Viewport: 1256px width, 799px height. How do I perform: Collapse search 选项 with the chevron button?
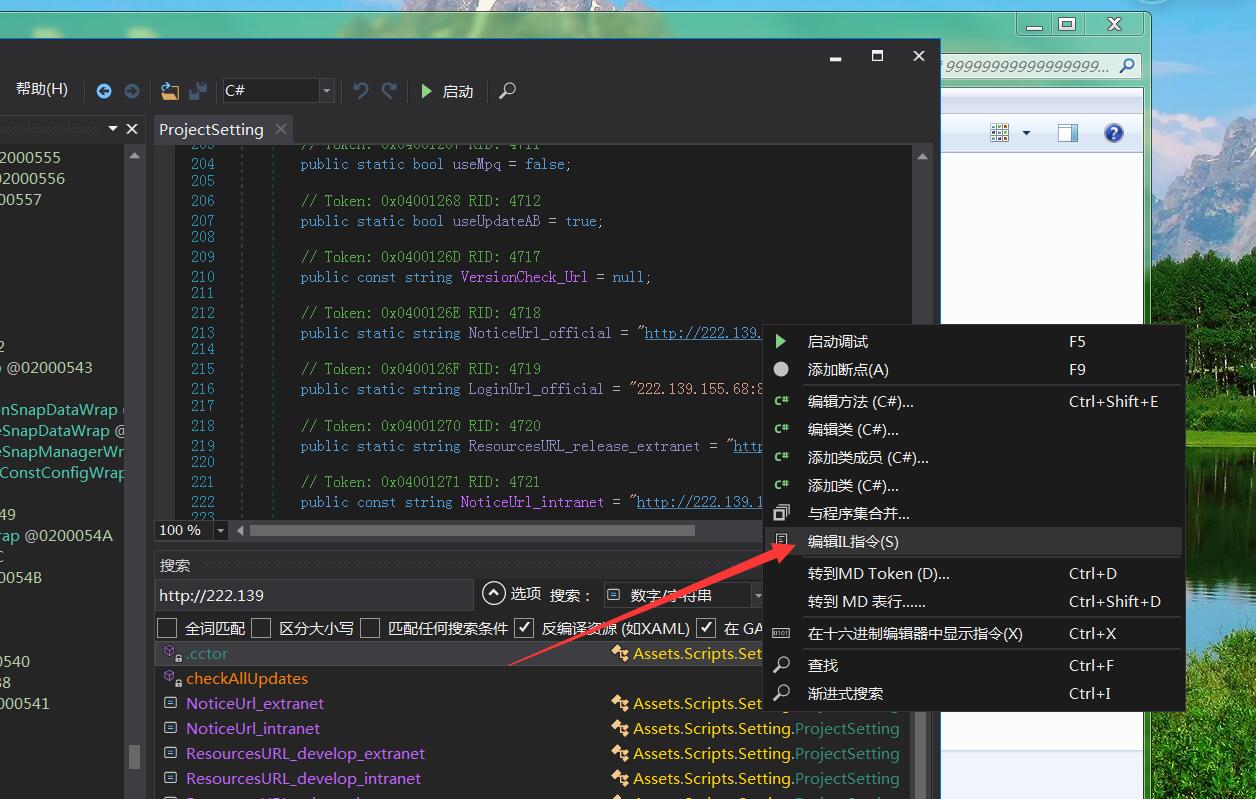point(493,593)
